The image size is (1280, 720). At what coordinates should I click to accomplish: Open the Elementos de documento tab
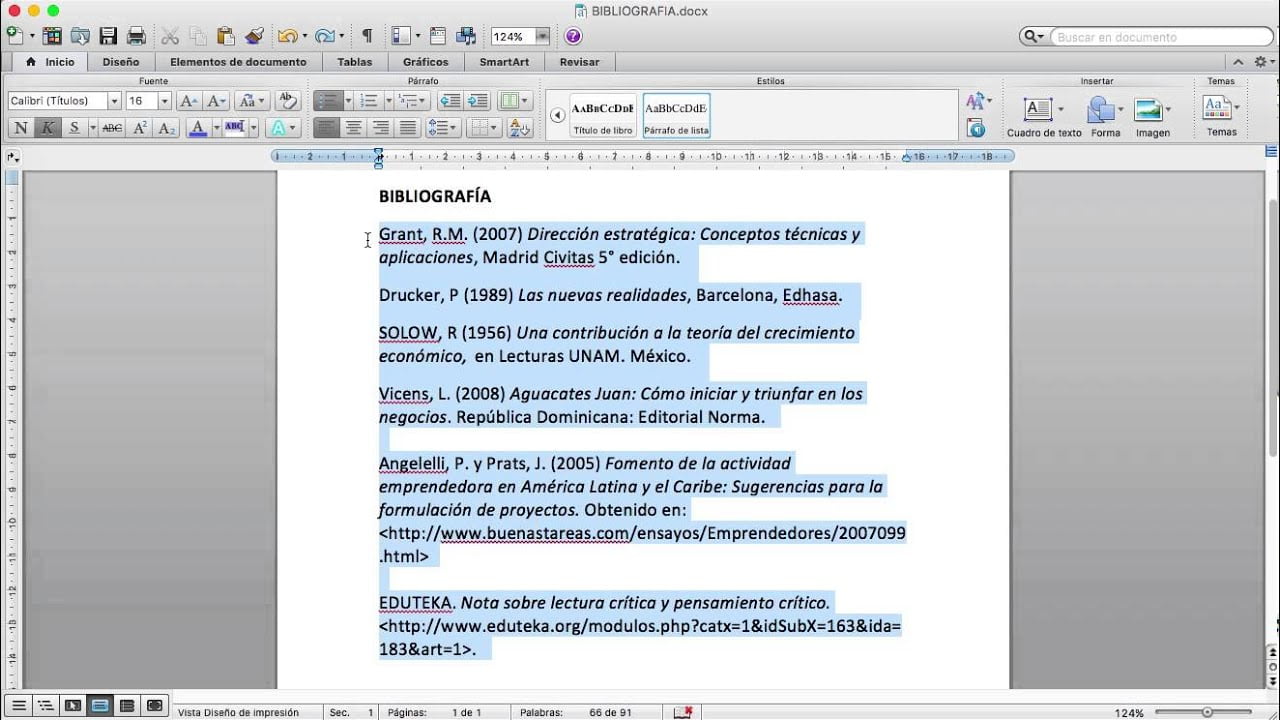[x=238, y=62]
